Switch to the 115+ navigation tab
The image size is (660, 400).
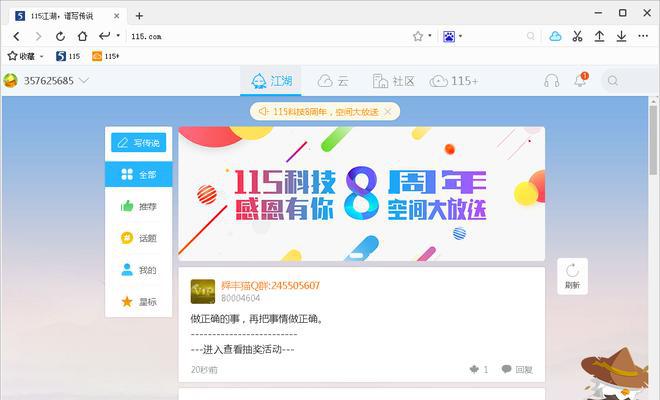(454, 81)
